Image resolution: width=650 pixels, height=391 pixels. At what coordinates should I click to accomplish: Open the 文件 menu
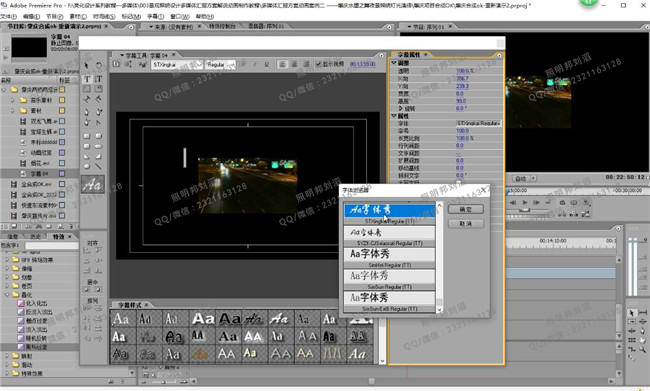(x=8, y=17)
